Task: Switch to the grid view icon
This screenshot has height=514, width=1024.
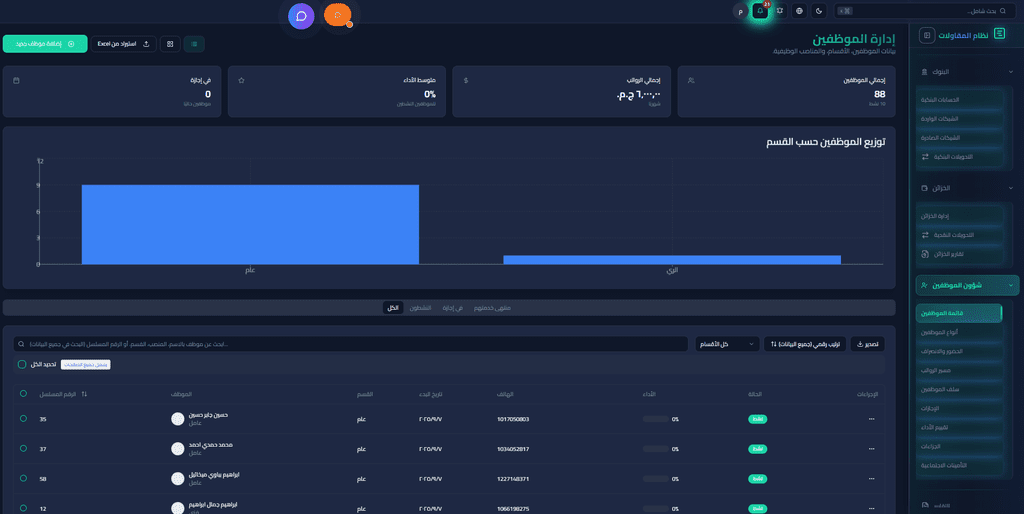Action: 170,44
